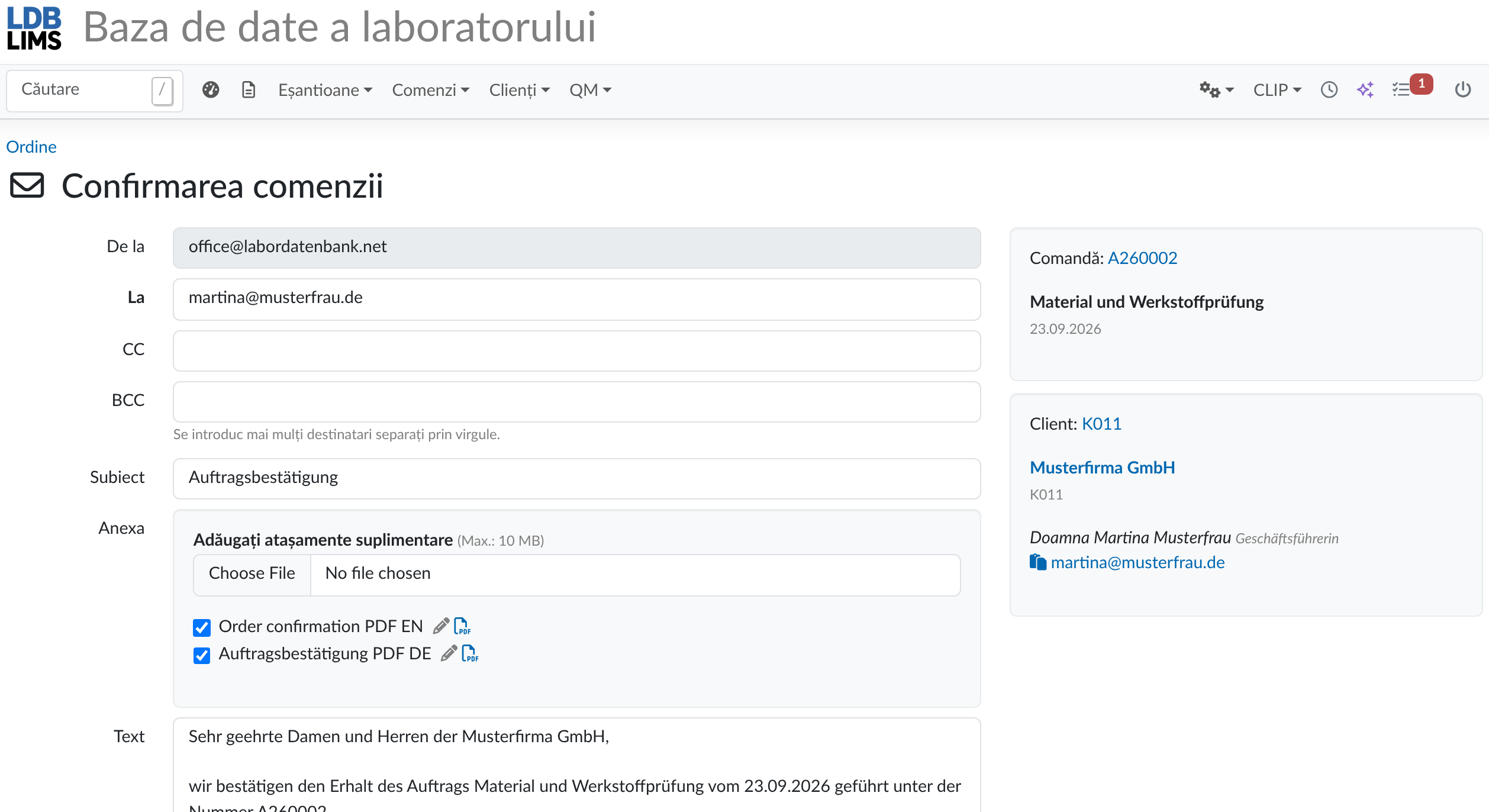The height and width of the screenshot is (812, 1489).
Task: Uncheck Order confirmation PDF EN attachment
Action: (x=202, y=627)
